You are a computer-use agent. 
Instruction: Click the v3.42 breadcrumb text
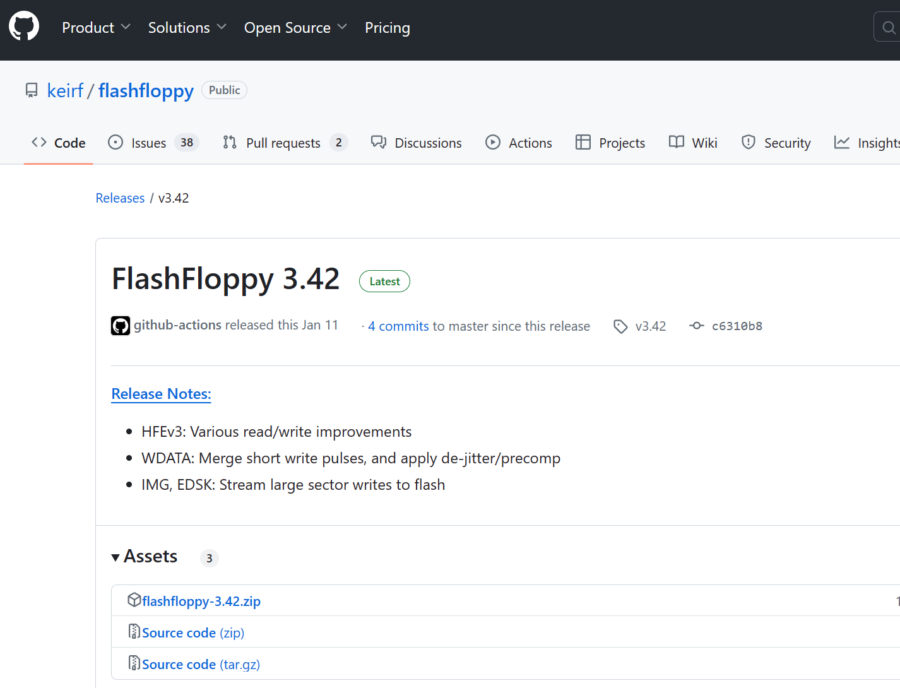coord(173,198)
